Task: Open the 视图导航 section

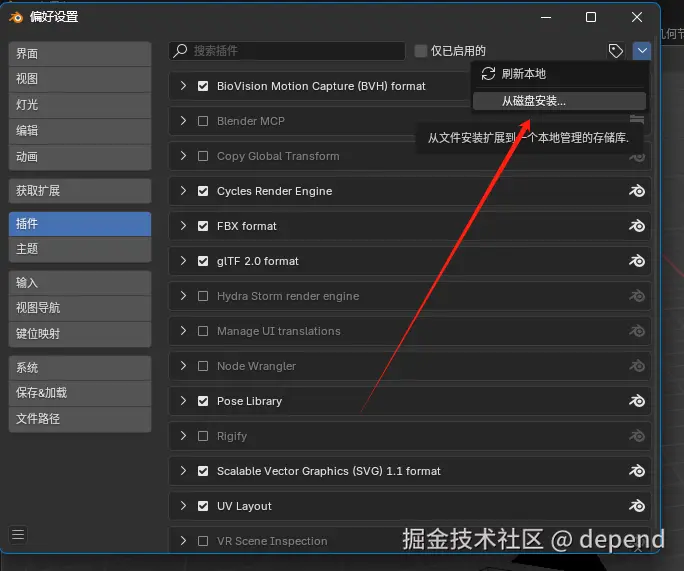Action: (80, 308)
